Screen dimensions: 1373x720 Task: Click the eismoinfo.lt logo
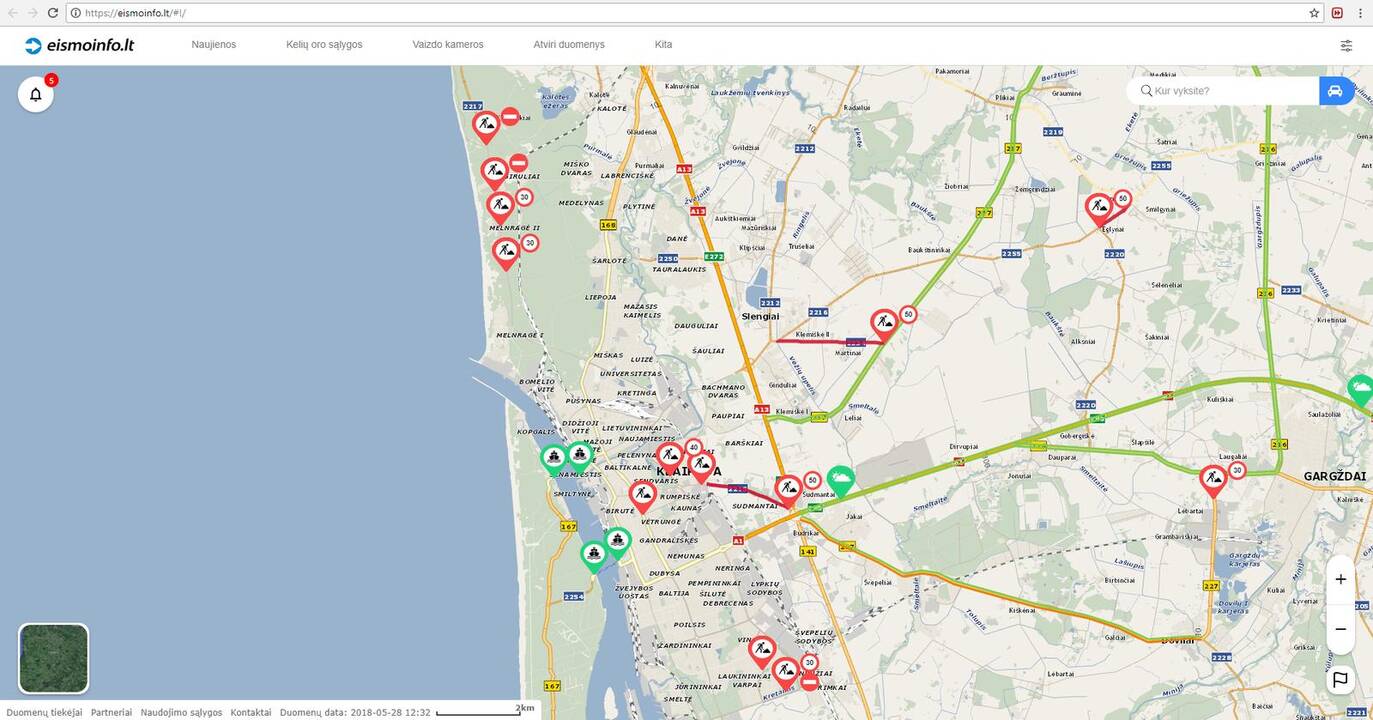tap(79, 45)
